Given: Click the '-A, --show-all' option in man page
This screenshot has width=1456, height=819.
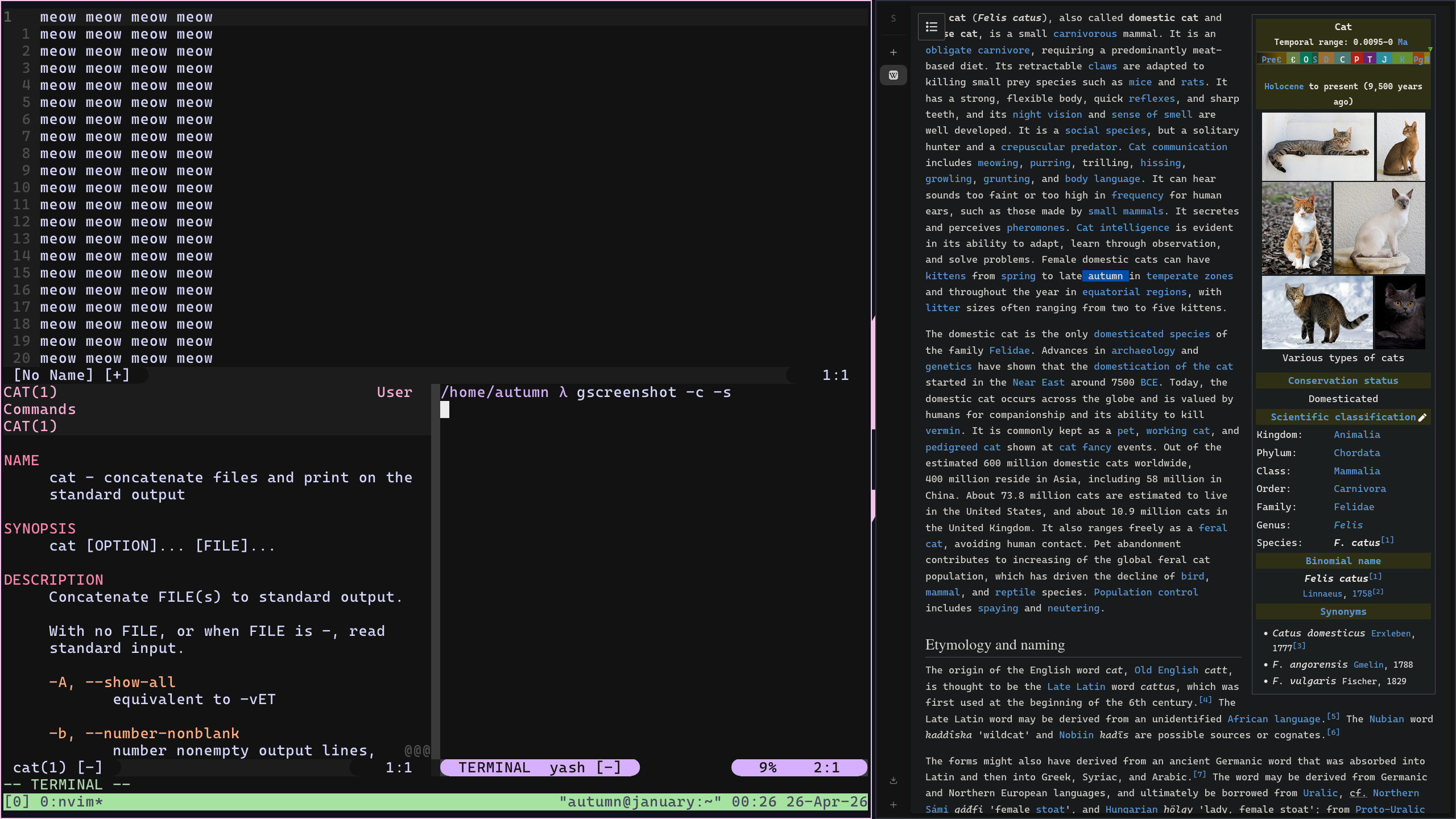Looking at the screenshot, I should pyautogui.click(x=113, y=682).
